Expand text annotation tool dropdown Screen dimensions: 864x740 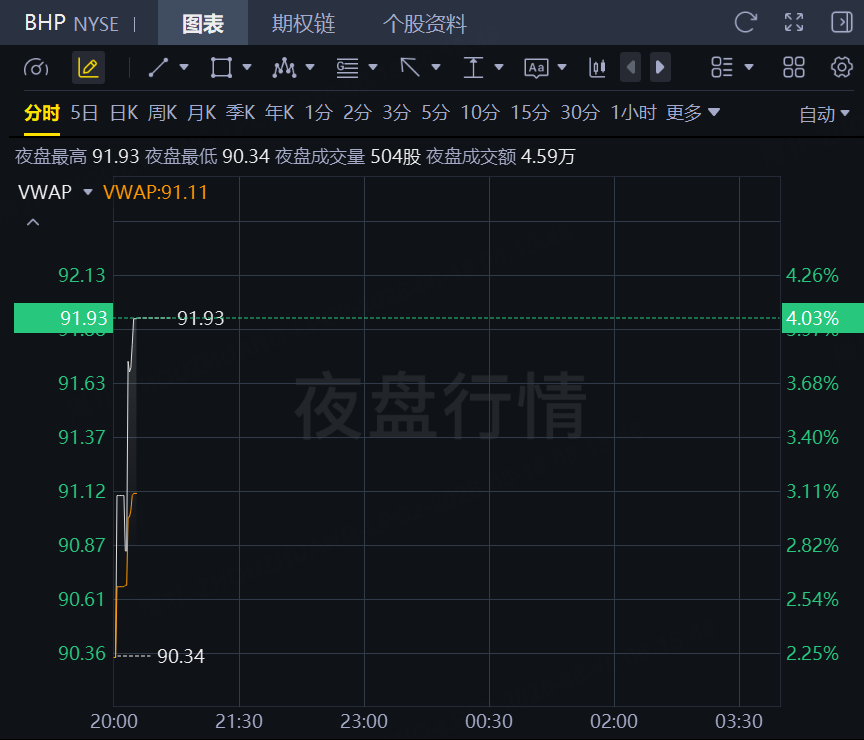pos(562,67)
